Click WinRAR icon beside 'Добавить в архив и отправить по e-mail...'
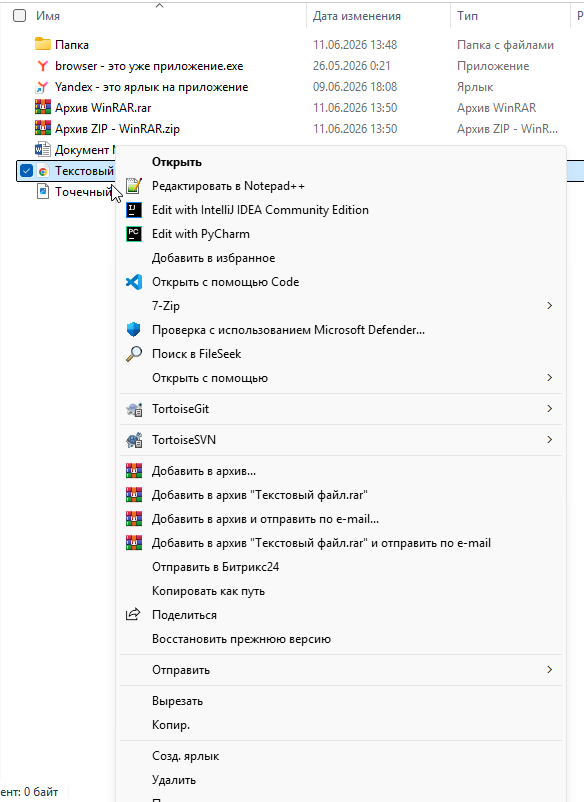The width and height of the screenshot is (584, 802). pyautogui.click(x=134, y=519)
